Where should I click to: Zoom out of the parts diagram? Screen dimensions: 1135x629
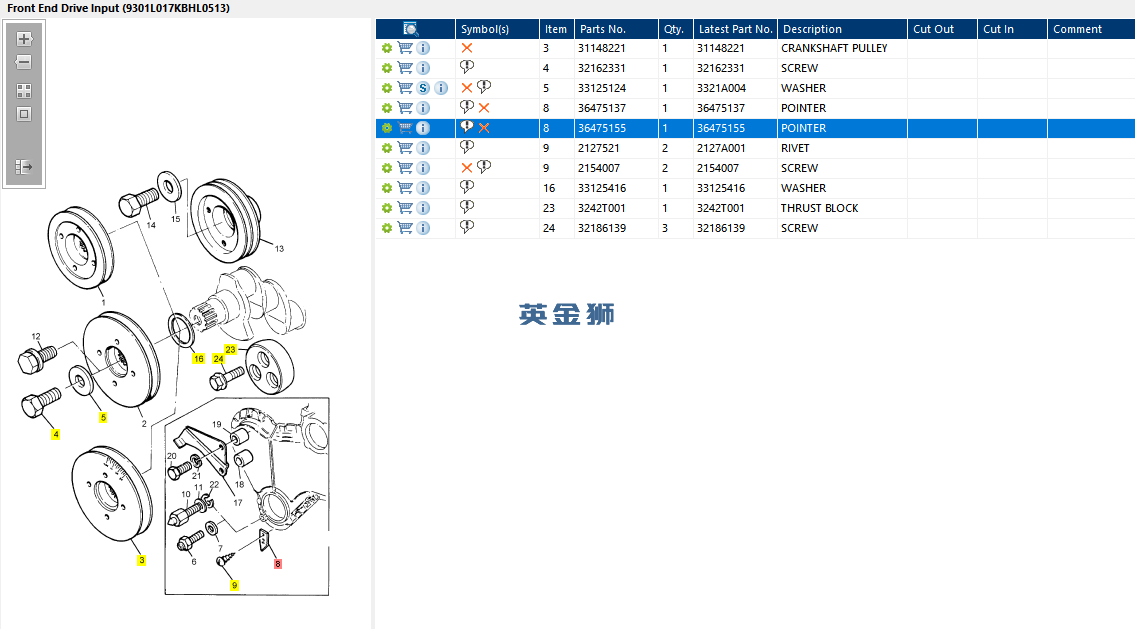[24, 62]
